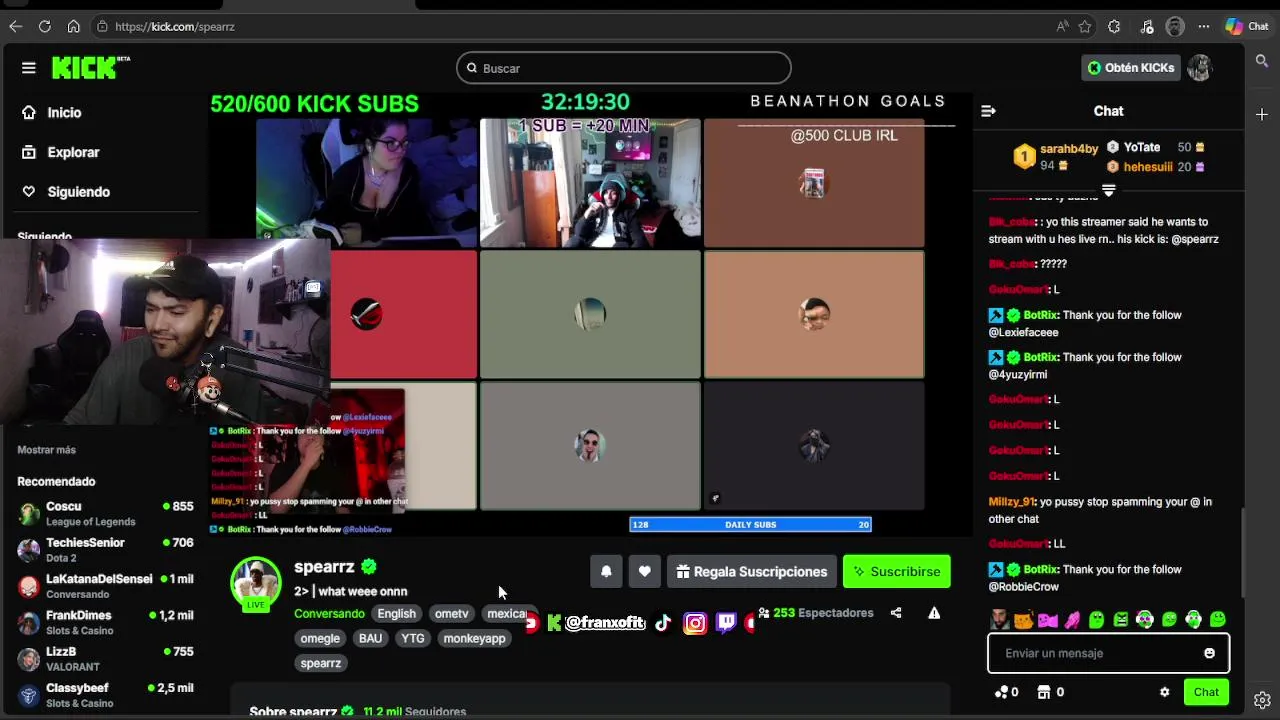Go back with the browser back arrow
The width and height of the screenshot is (1280, 720).
click(16, 26)
